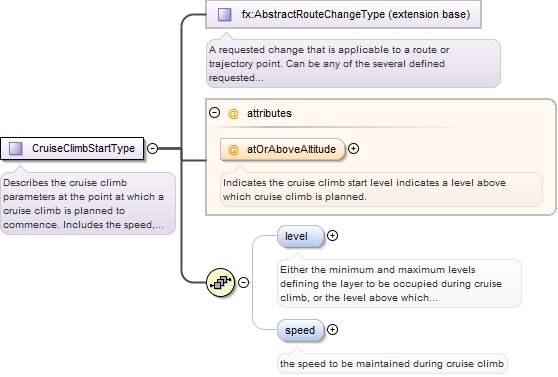Click the level element description annotation

(399, 284)
